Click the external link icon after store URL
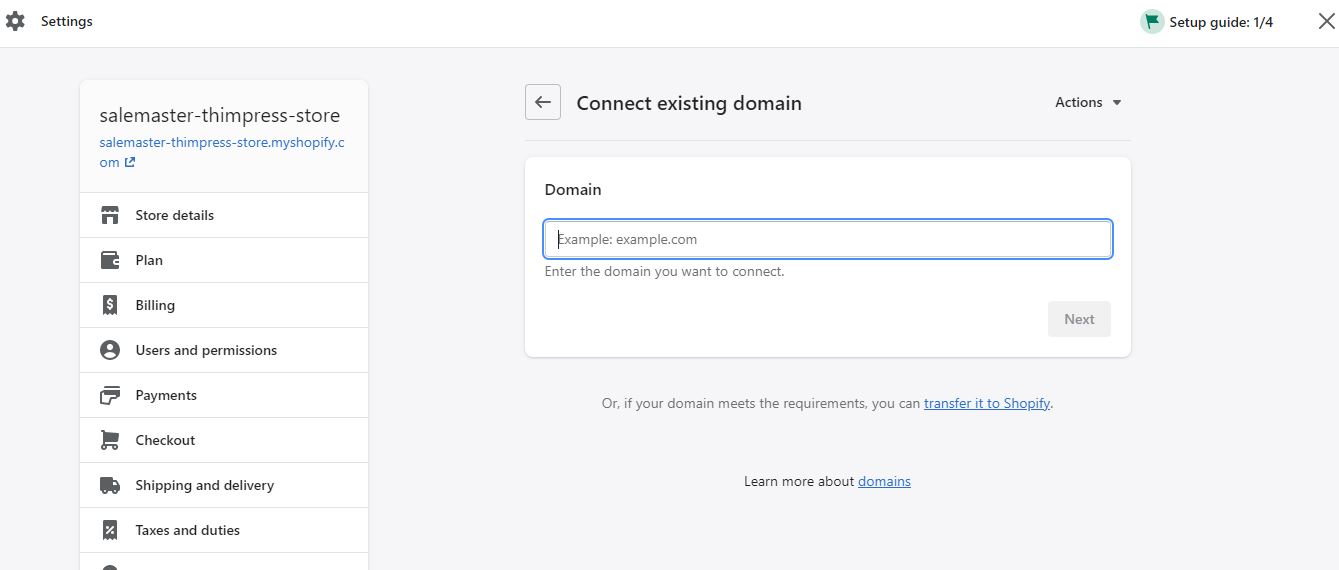The width and height of the screenshot is (1339, 570). tap(130, 162)
